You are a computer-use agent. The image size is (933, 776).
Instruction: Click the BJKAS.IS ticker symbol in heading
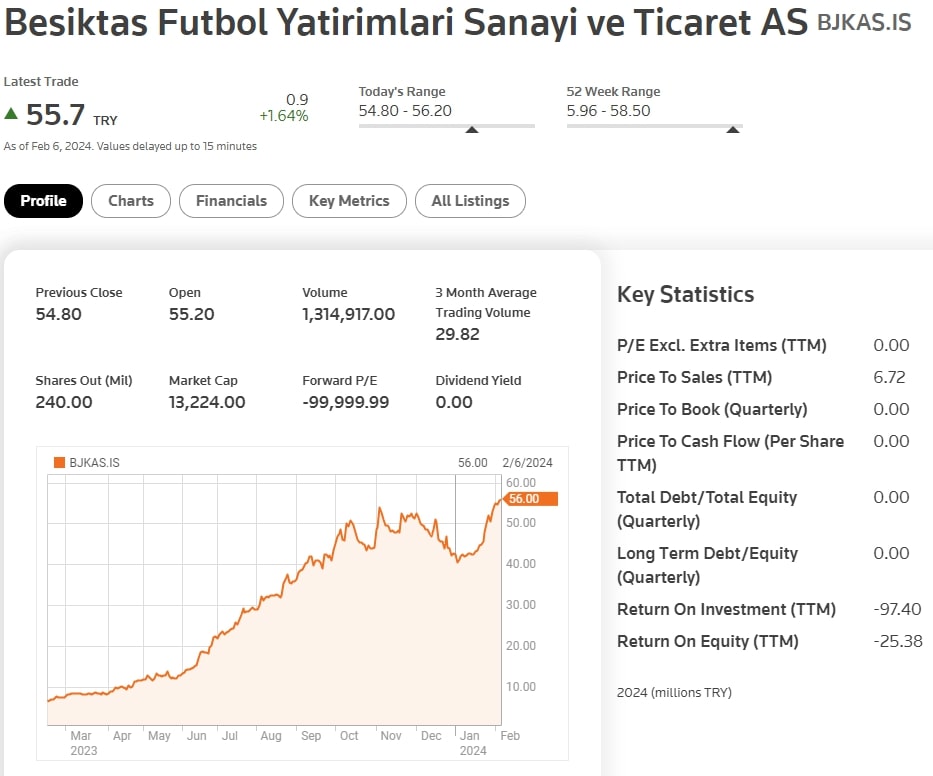point(864,23)
